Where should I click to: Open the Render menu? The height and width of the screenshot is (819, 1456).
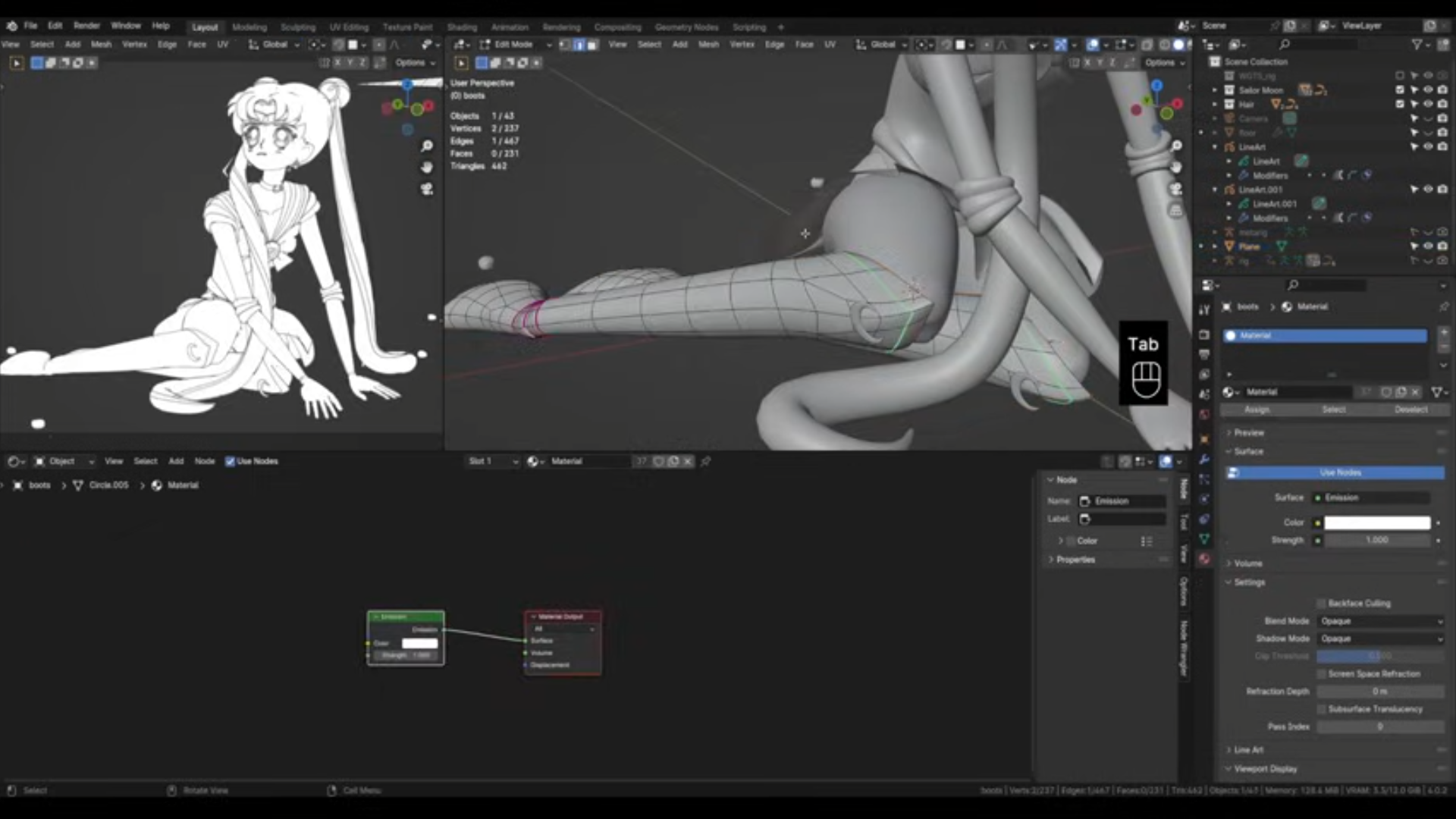point(86,26)
